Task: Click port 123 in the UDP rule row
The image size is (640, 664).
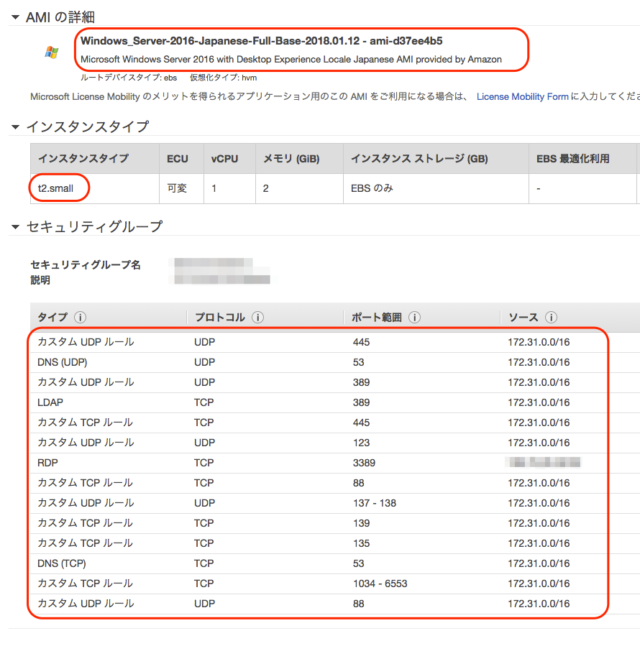Action: 361,443
